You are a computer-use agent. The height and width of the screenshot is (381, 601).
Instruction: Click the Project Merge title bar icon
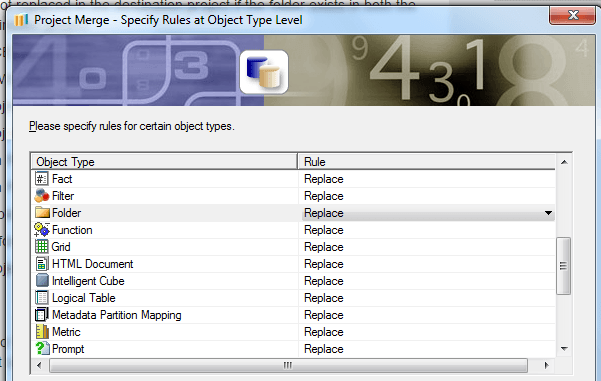21,20
